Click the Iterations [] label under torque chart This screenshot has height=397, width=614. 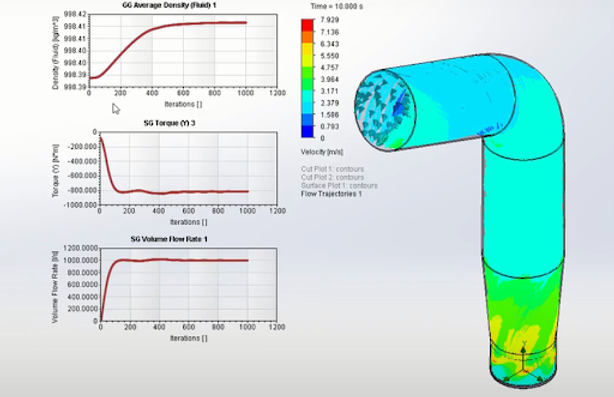[188, 222]
